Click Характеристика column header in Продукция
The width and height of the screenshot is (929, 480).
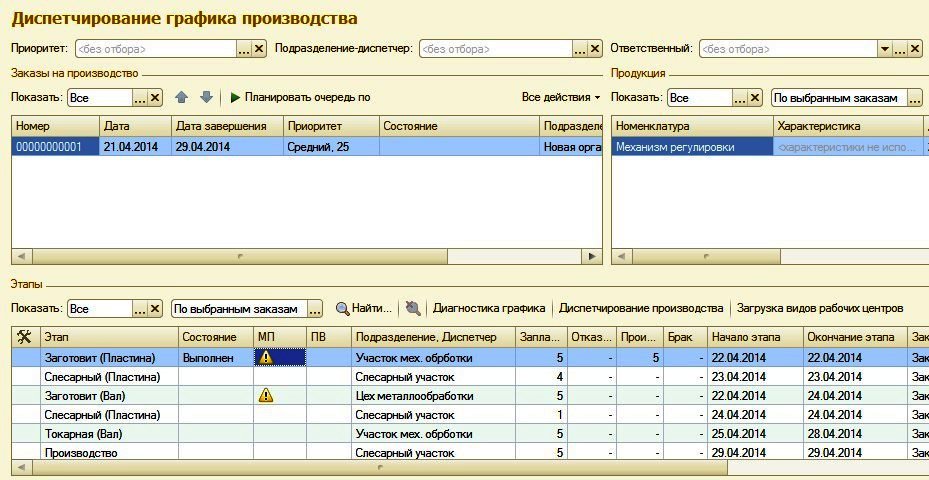pos(848,126)
